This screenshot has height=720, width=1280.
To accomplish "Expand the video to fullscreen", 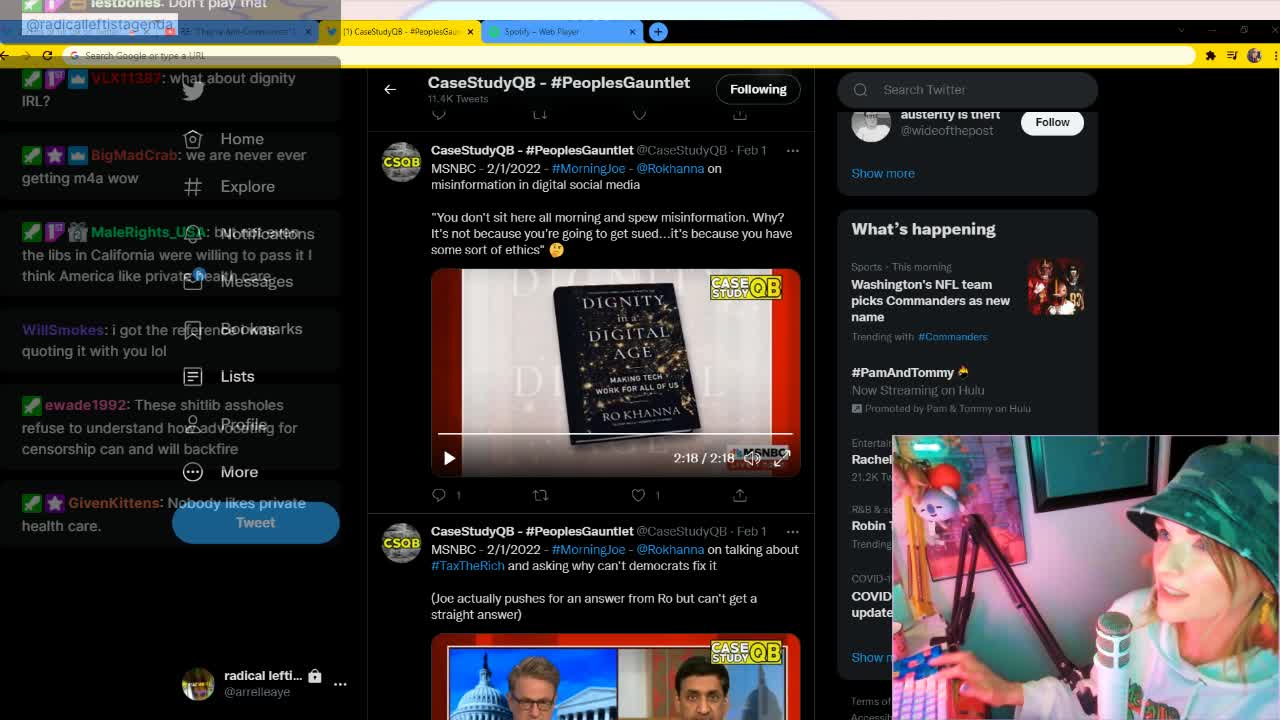I will point(781,458).
